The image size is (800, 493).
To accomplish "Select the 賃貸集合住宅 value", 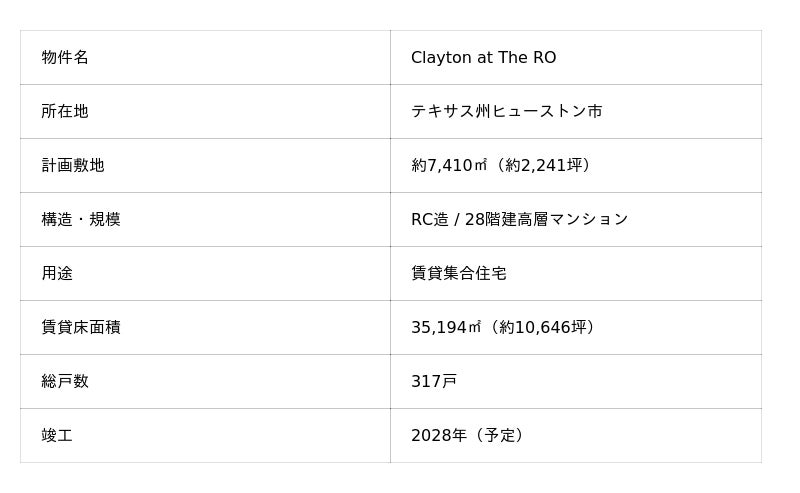I will point(459,274).
